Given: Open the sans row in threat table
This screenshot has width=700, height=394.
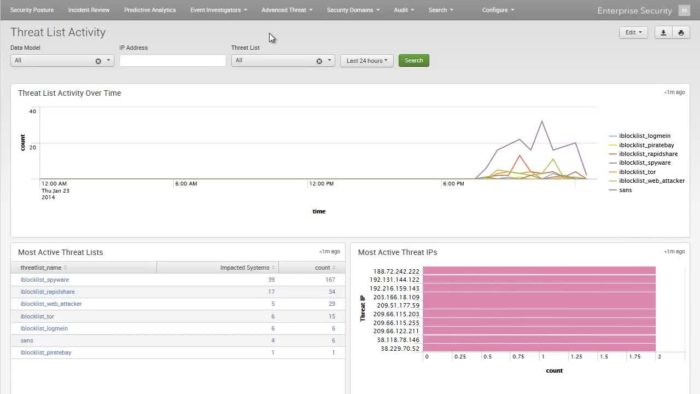Looking at the screenshot, I should (178, 340).
